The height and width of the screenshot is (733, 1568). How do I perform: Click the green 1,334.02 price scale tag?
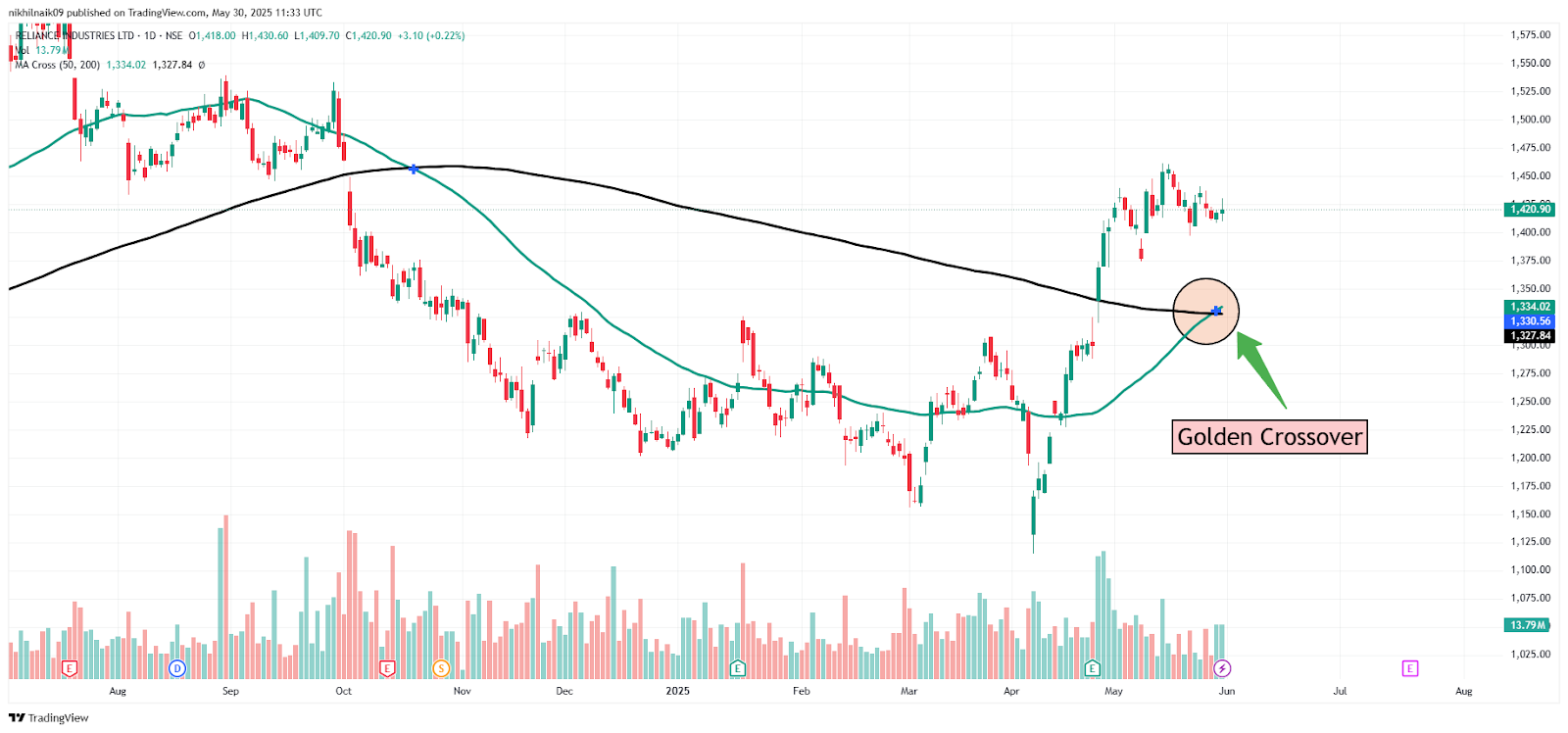pyautogui.click(x=1531, y=307)
